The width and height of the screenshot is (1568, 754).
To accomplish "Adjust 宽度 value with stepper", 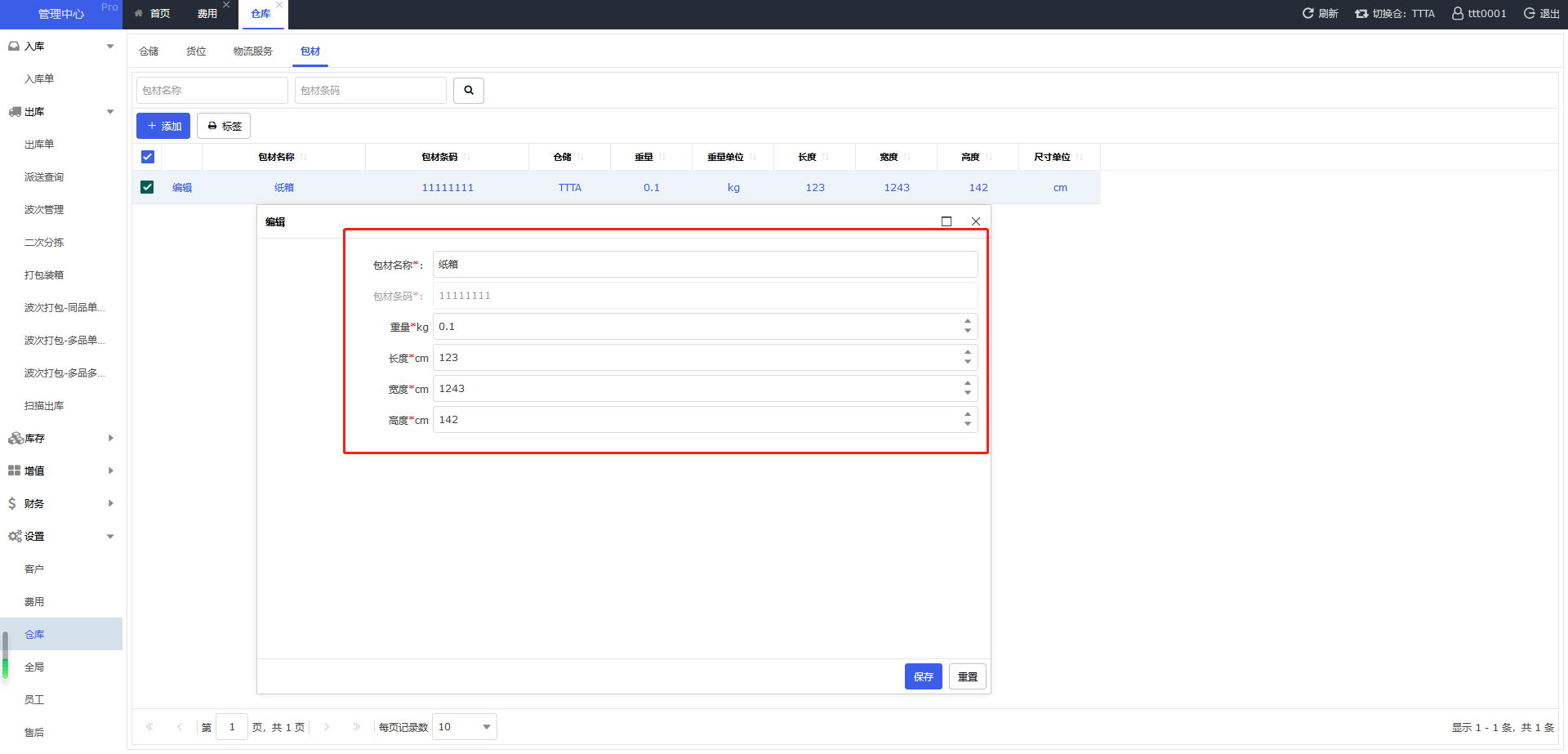I will coord(968,389).
